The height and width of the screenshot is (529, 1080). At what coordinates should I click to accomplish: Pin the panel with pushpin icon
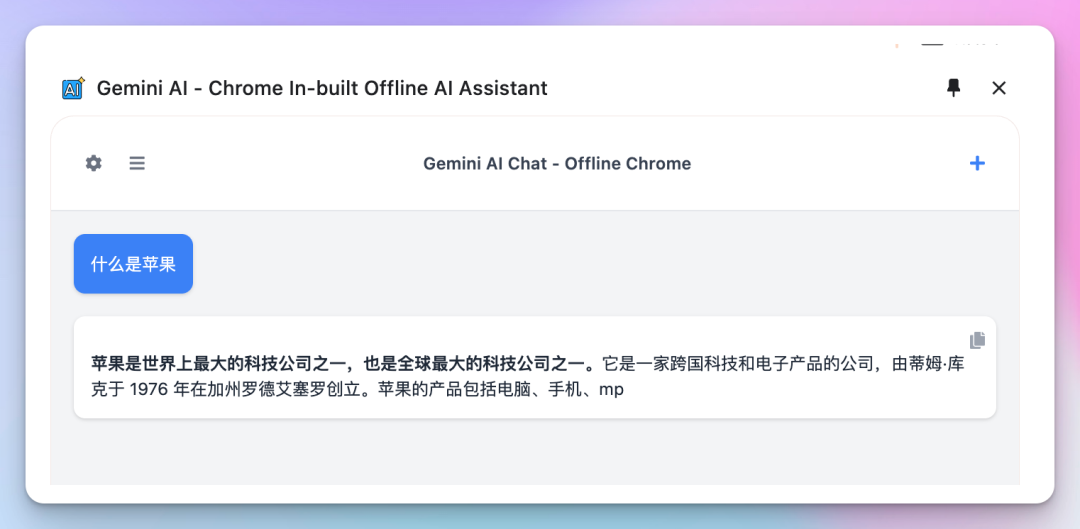tap(953, 87)
